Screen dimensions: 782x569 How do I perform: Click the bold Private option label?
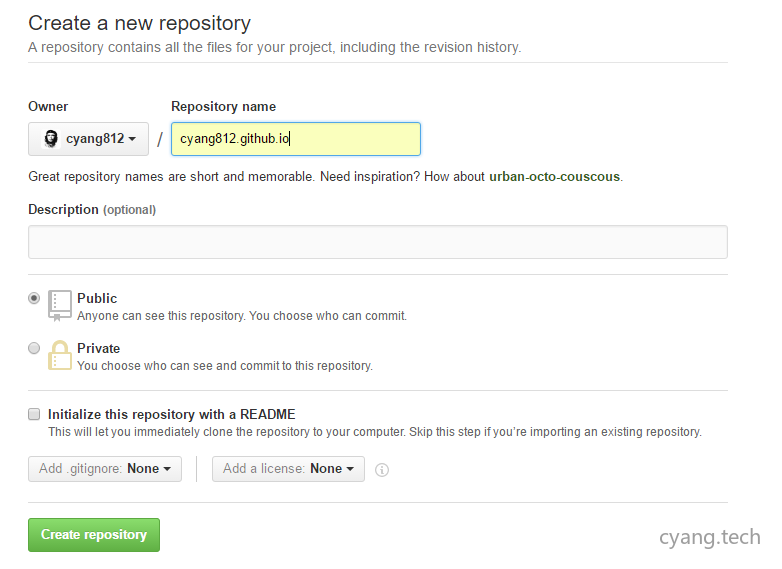click(x=98, y=348)
